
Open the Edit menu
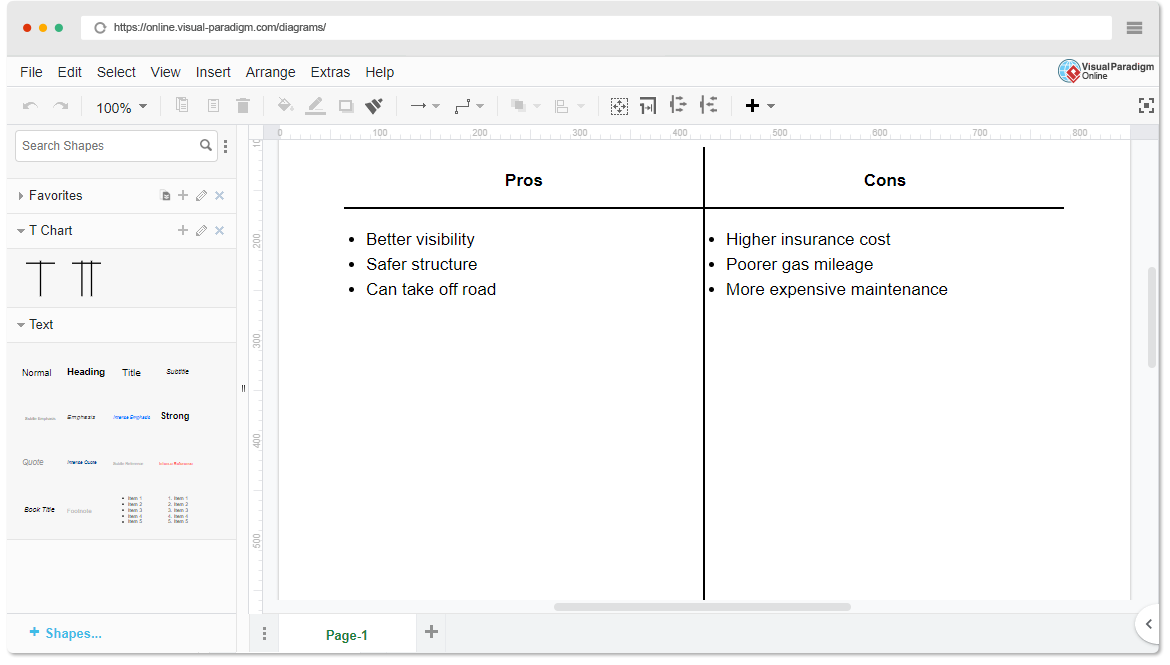pos(69,72)
